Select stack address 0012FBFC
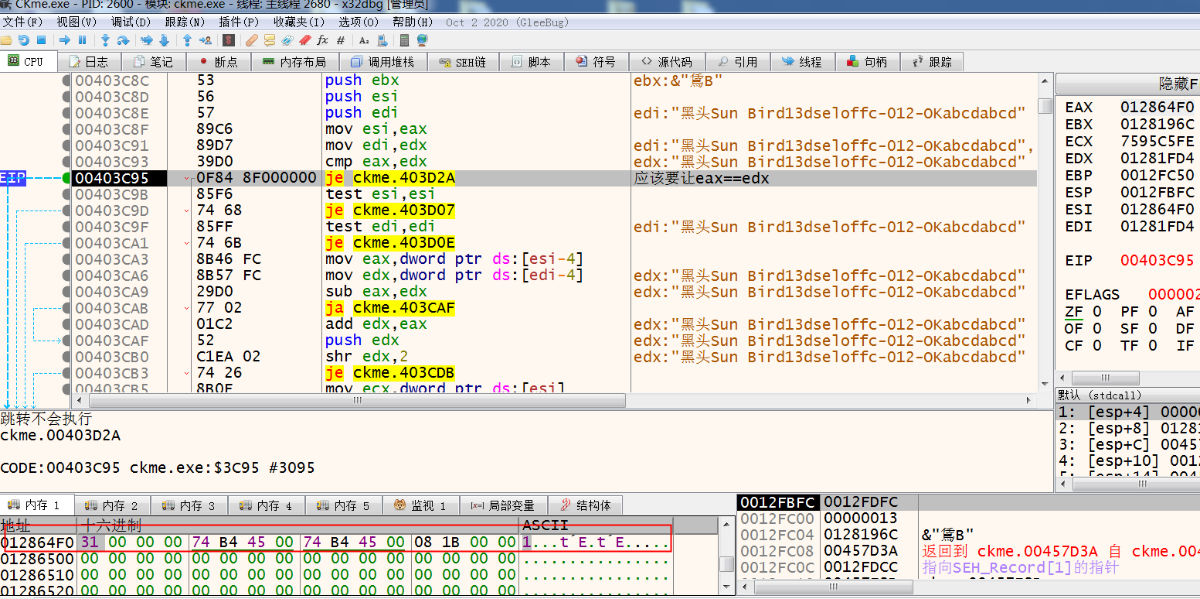This screenshot has height=599, width=1200. 778,502
